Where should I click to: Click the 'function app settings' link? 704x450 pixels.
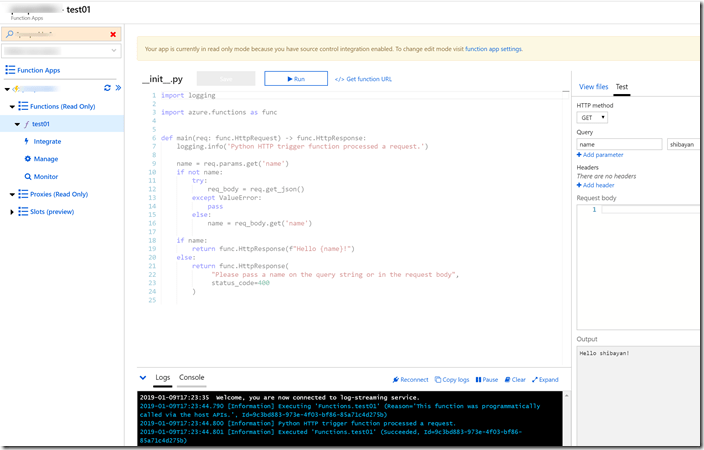[x=494, y=48]
